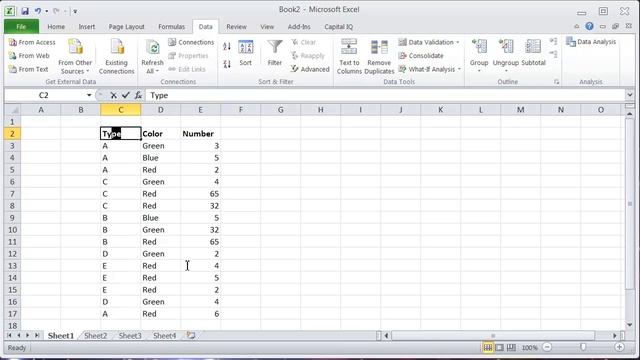Screen dimensions: 640x360
Task: Click the 100% zoom level
Action: (529, 348)
